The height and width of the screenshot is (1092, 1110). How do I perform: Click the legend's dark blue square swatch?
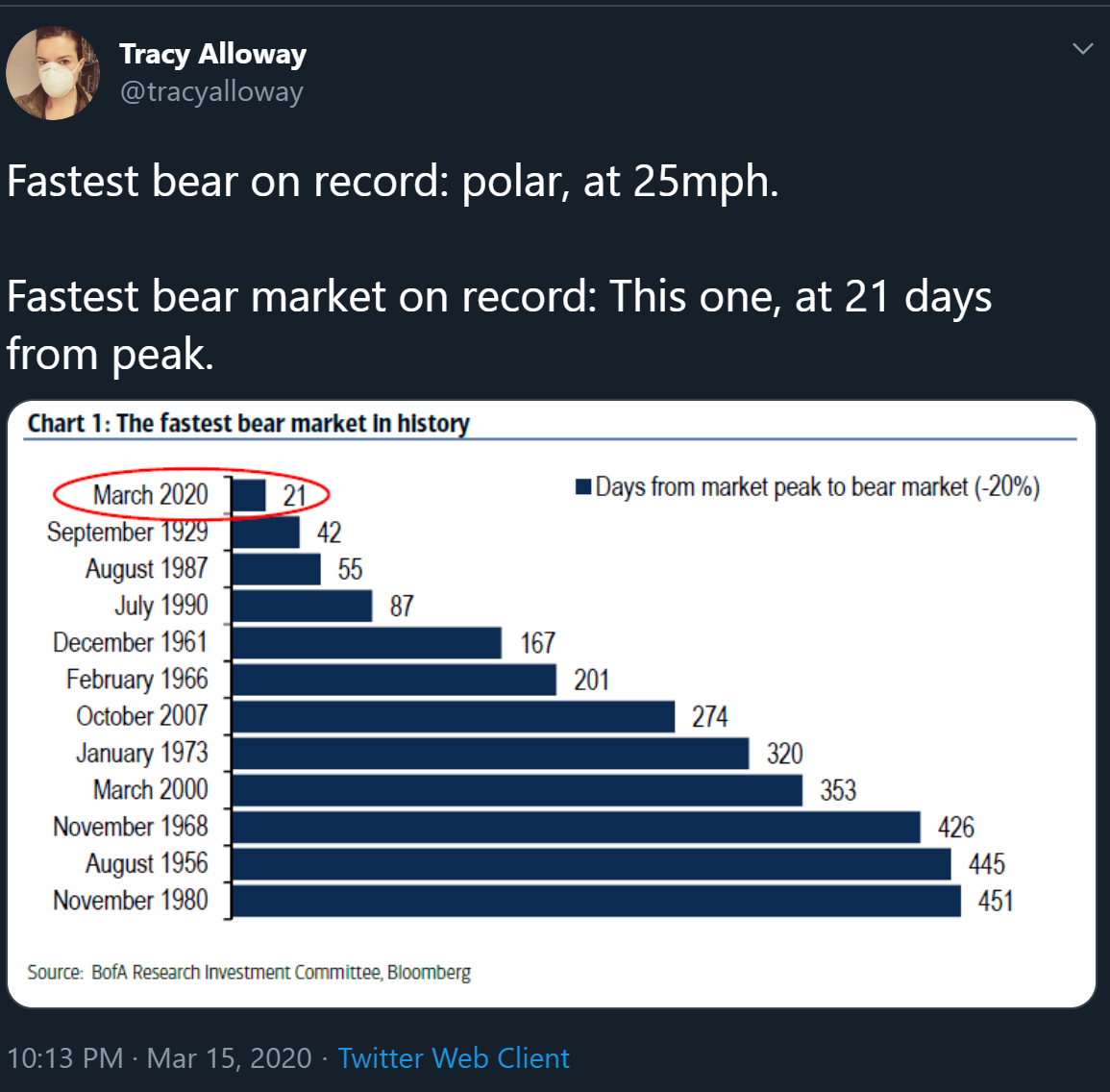[582, 486]
